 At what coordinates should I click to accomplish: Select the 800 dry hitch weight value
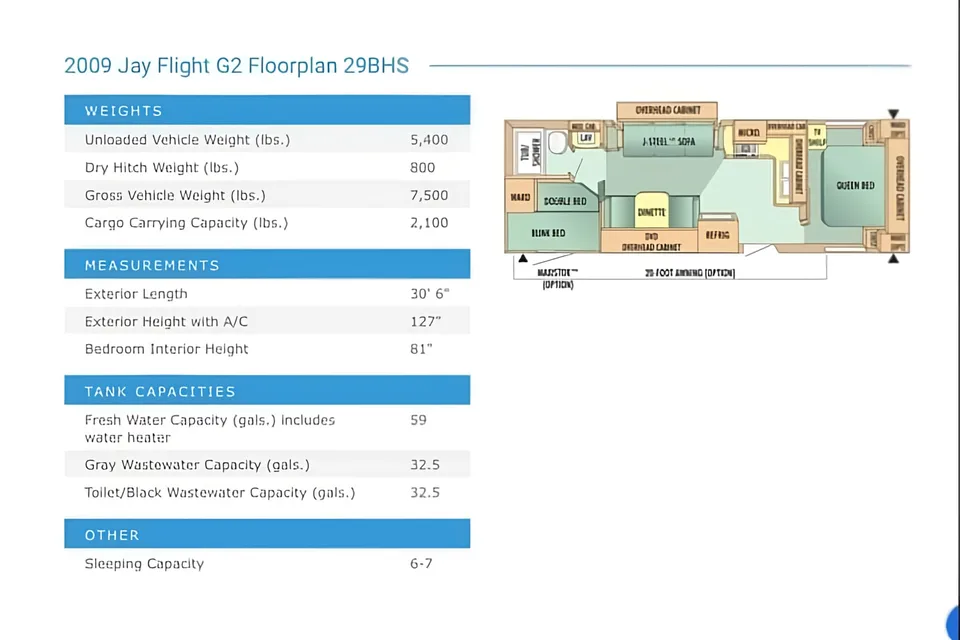tap(422, 168)
